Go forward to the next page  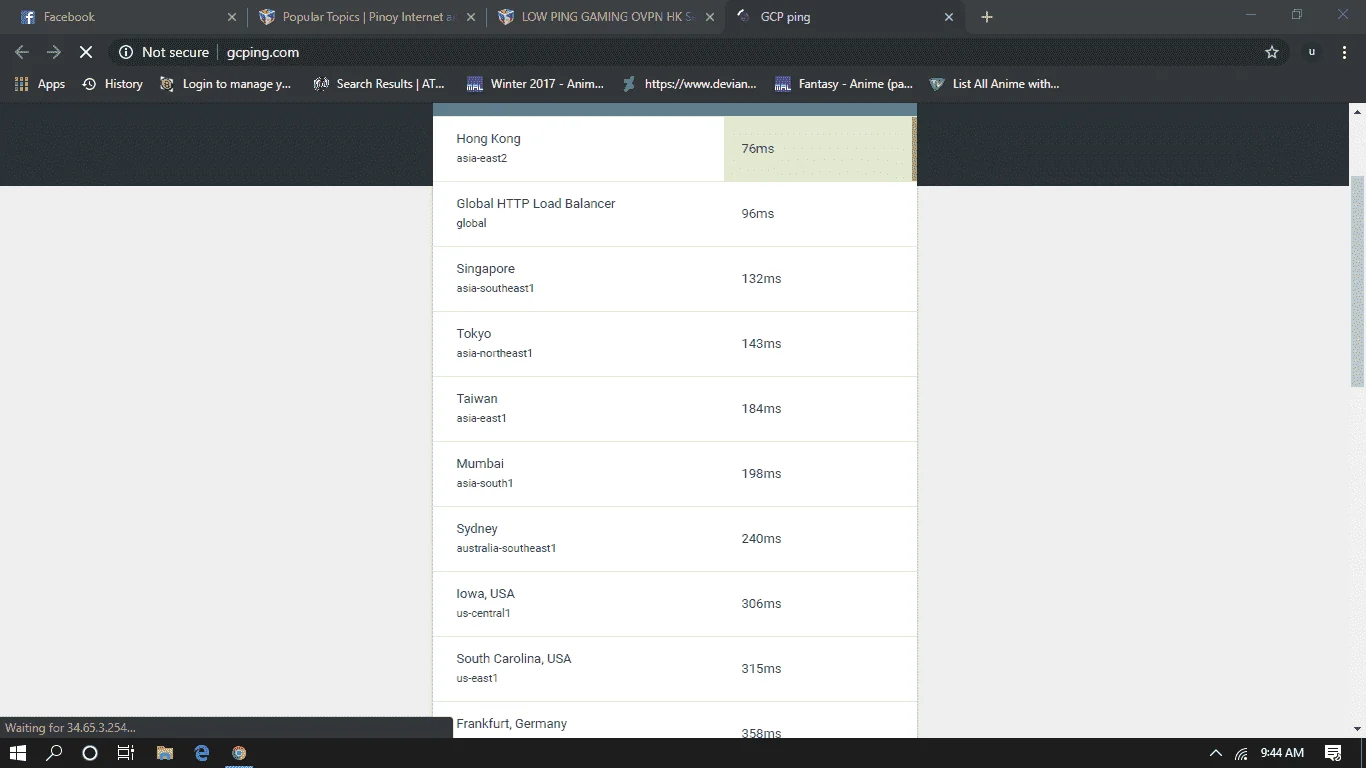[54, 52]
